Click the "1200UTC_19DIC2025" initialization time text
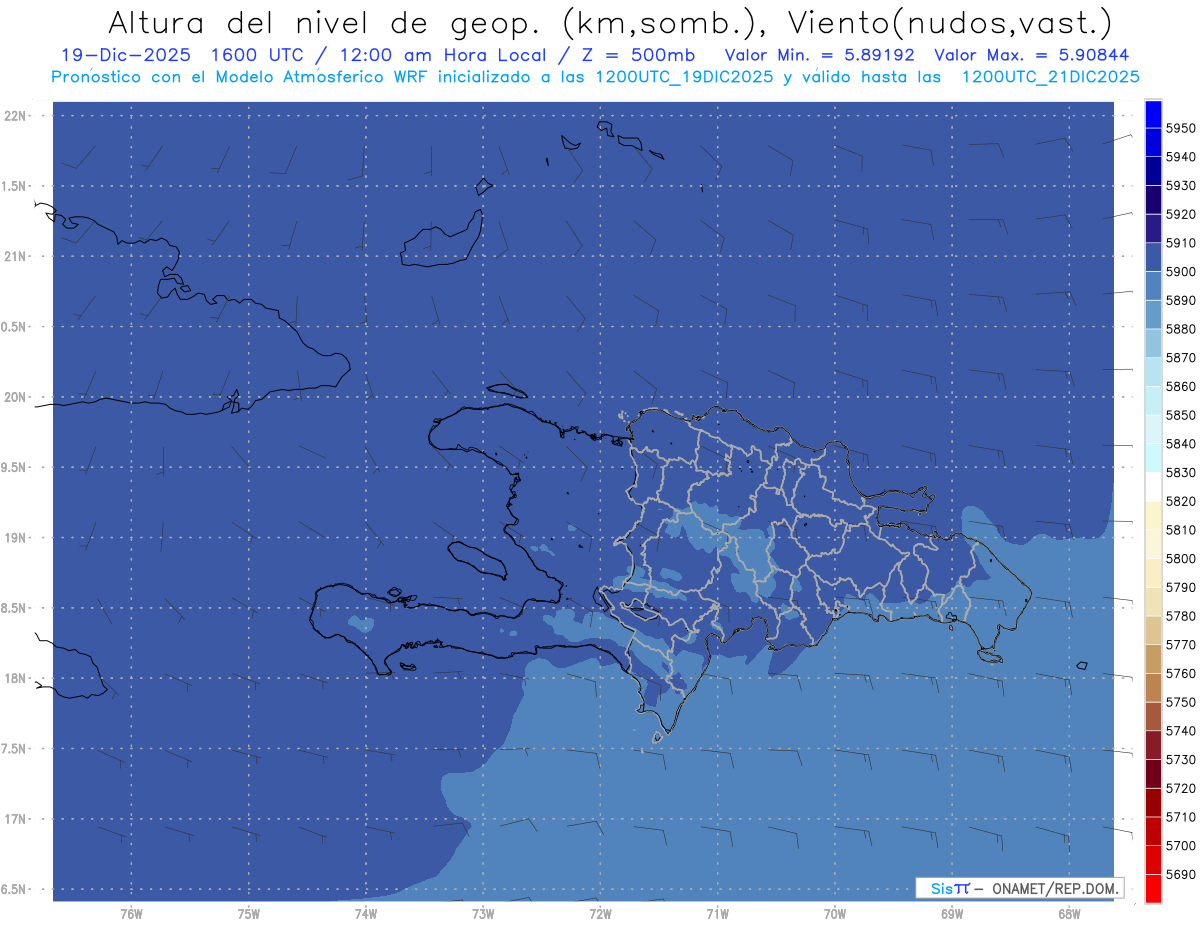The height and width of the screenshot is (927, 1200). 682,77
